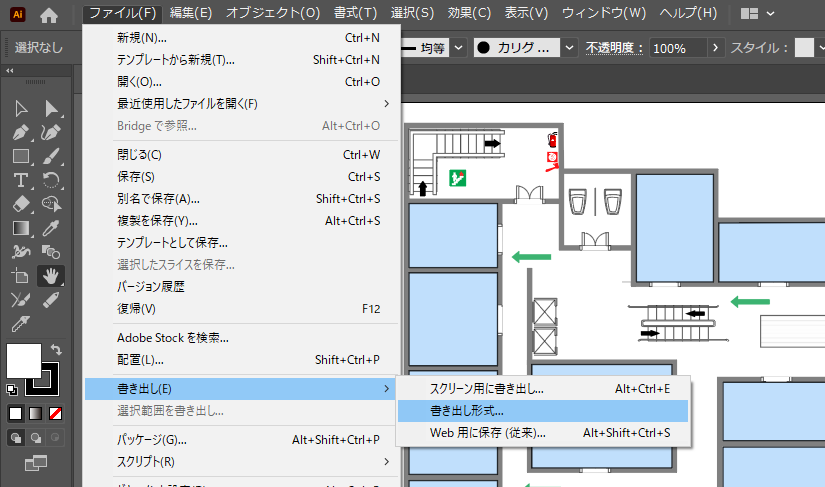Swap fill and stroke colors
The width and height of the screenshot is (825, 487).
(x=57, y=350)
